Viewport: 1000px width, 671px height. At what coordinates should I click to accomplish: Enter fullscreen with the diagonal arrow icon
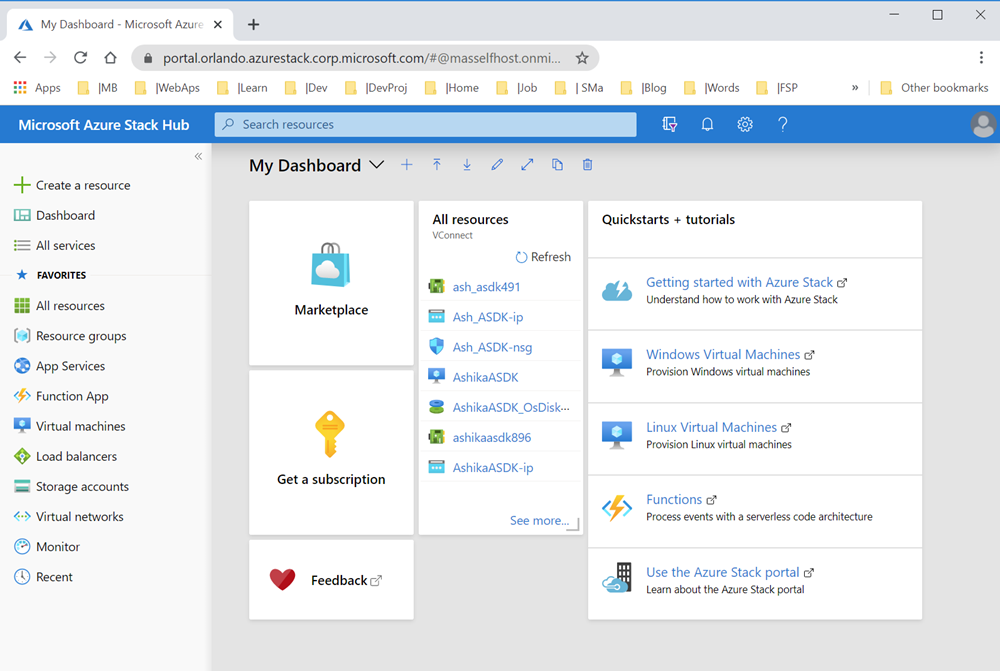click(x=527, y=164)
